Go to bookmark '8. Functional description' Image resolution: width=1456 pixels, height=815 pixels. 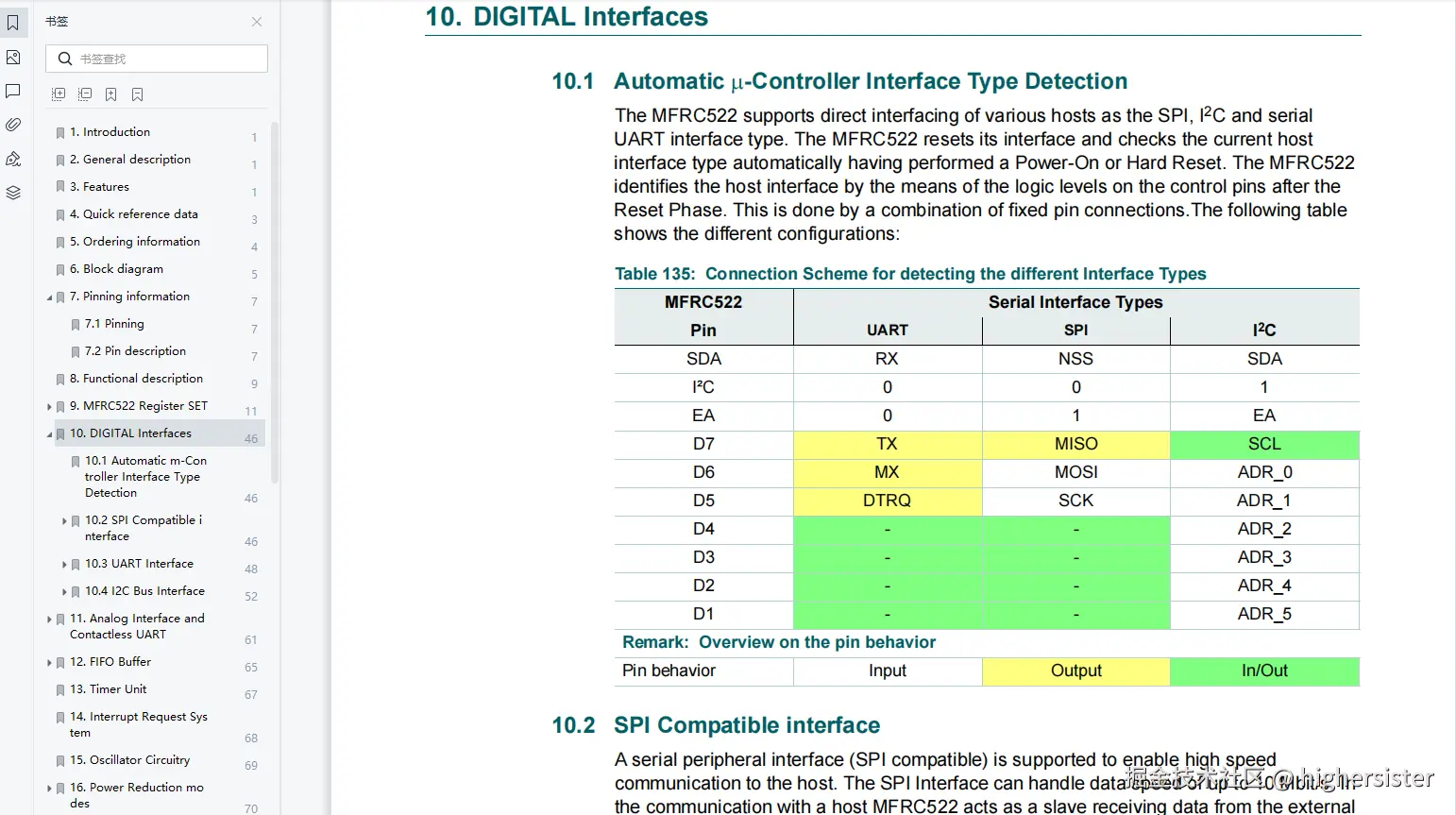click(136, 379)
